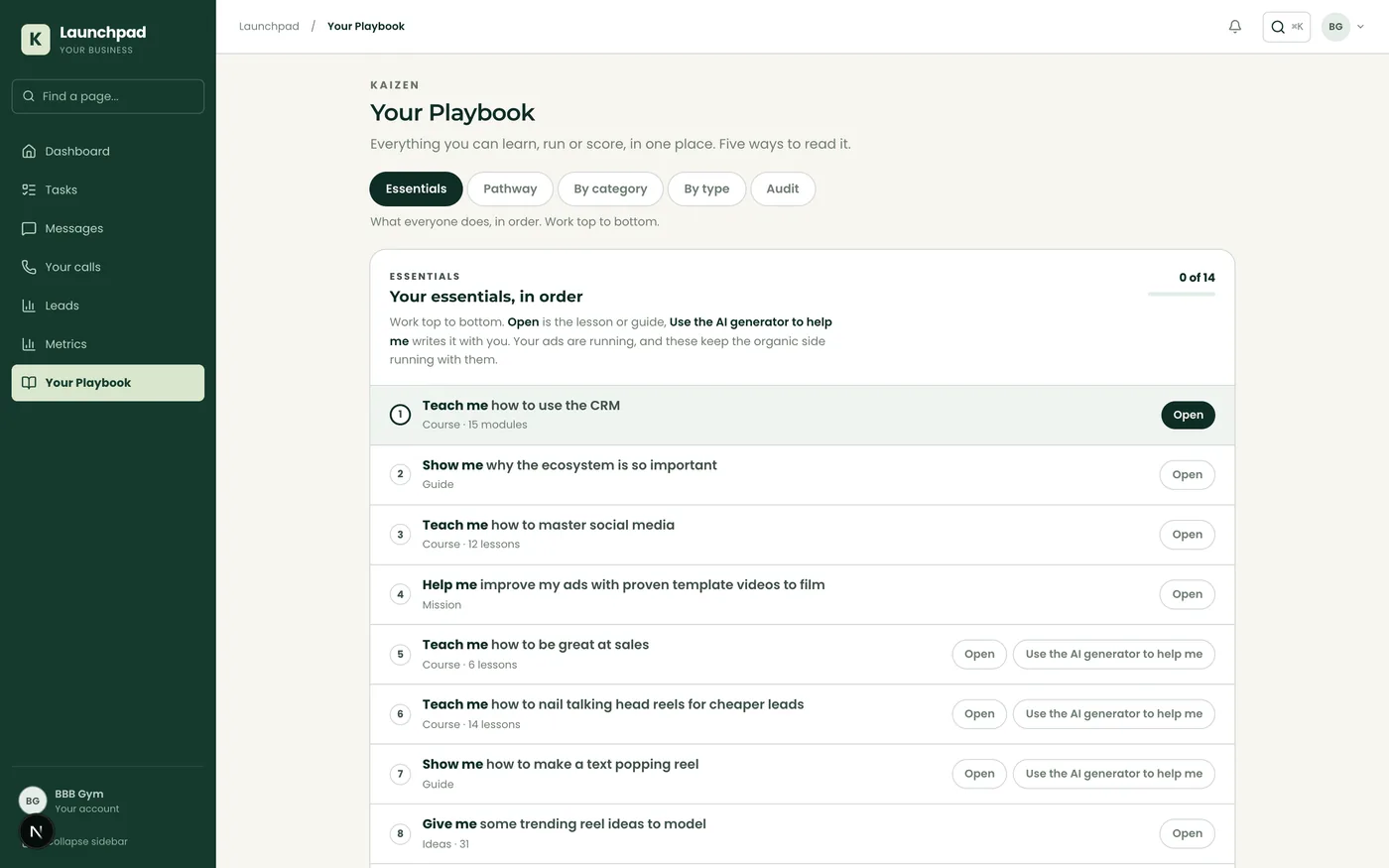Screen dimensions: 1389x868
Task: Click 'Teach me how to master social media' title
Action: (549, 525)
